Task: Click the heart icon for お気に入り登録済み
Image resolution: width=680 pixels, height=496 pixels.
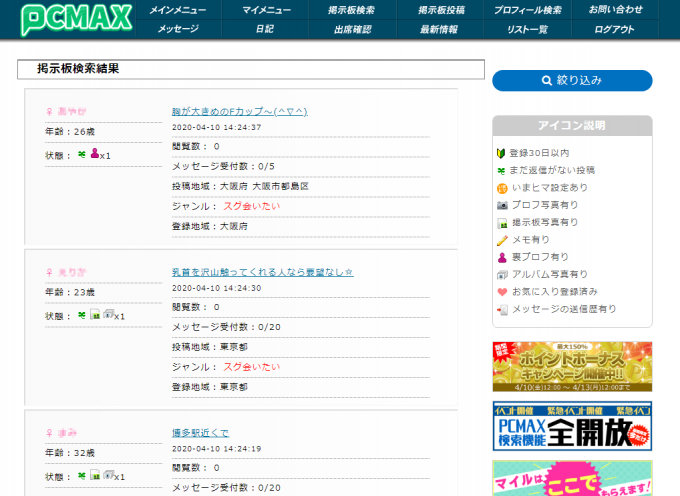Action: point(502,292)
